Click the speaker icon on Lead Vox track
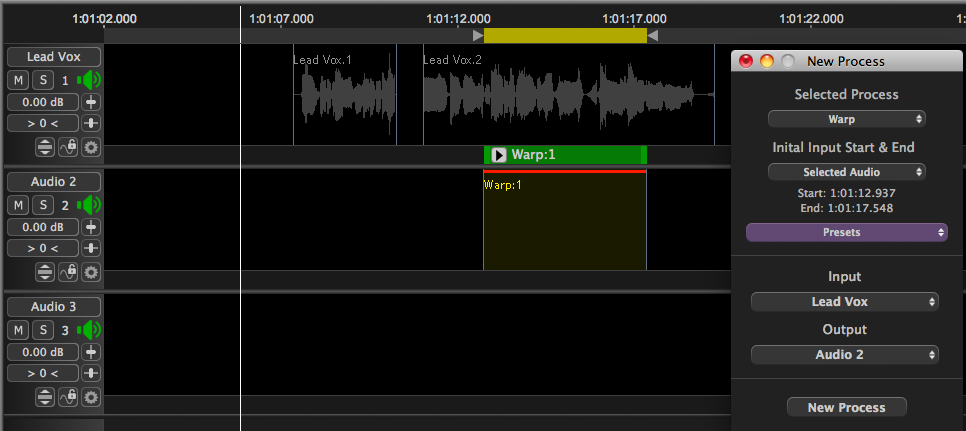This screenshot has height=431, width=966. (91, 80)
